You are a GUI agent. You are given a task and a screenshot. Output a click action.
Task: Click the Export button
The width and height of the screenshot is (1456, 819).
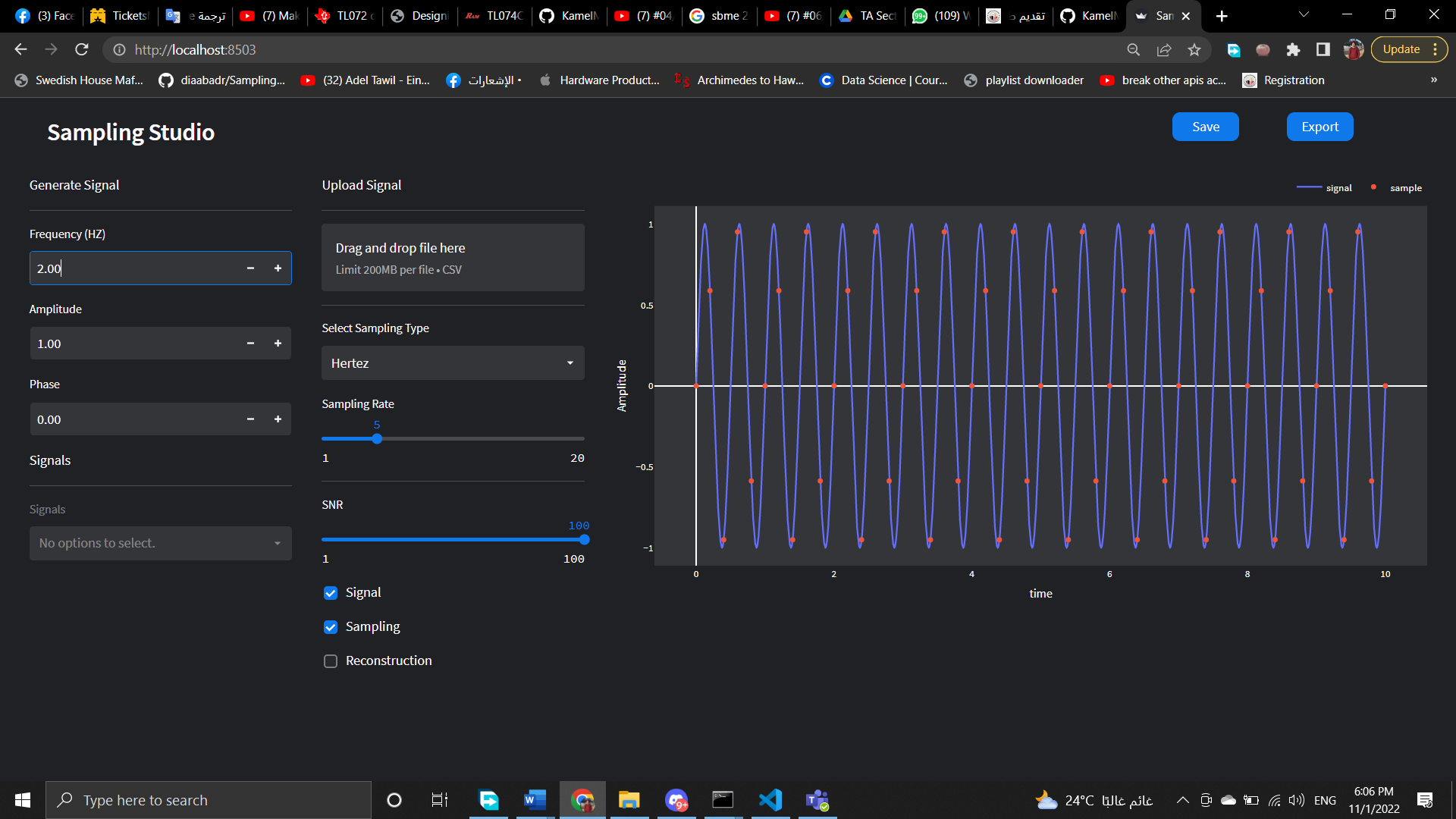tap(1319, 126)
